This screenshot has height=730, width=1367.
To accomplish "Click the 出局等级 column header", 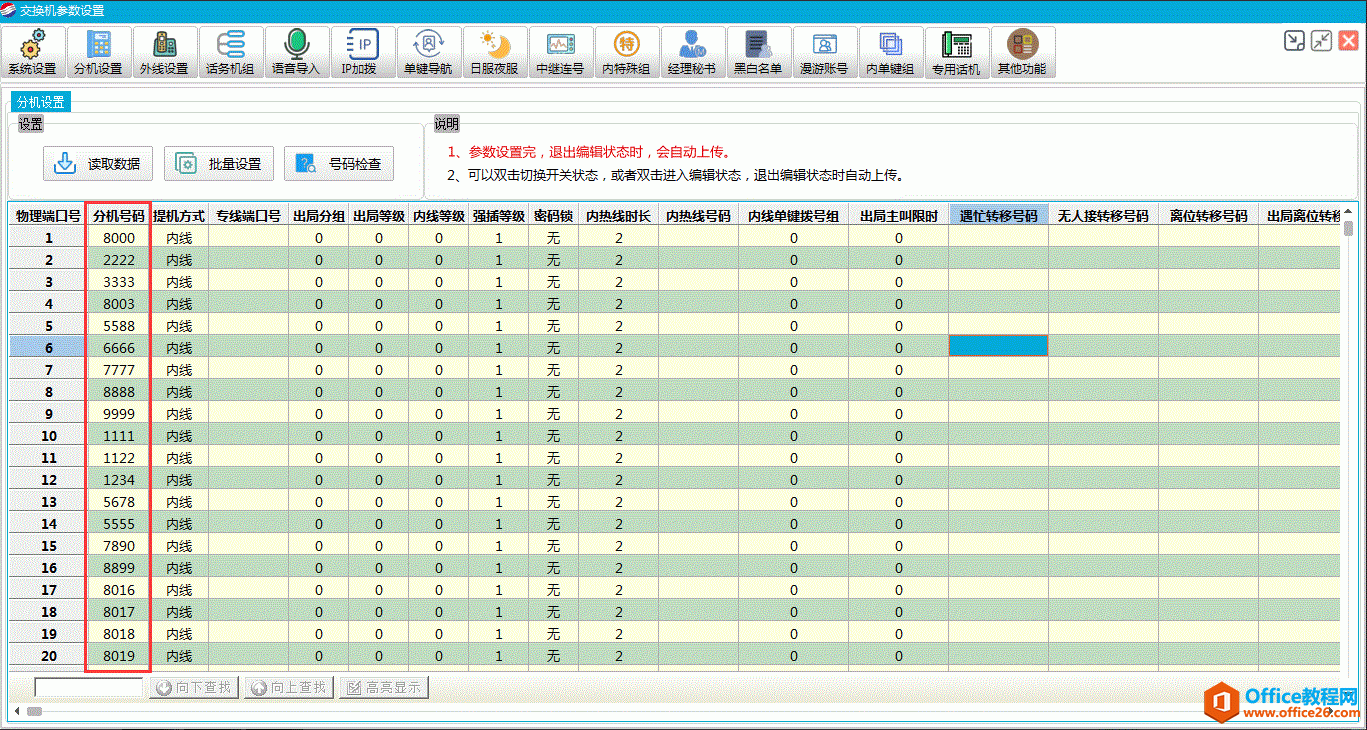I will click(379, 215).
